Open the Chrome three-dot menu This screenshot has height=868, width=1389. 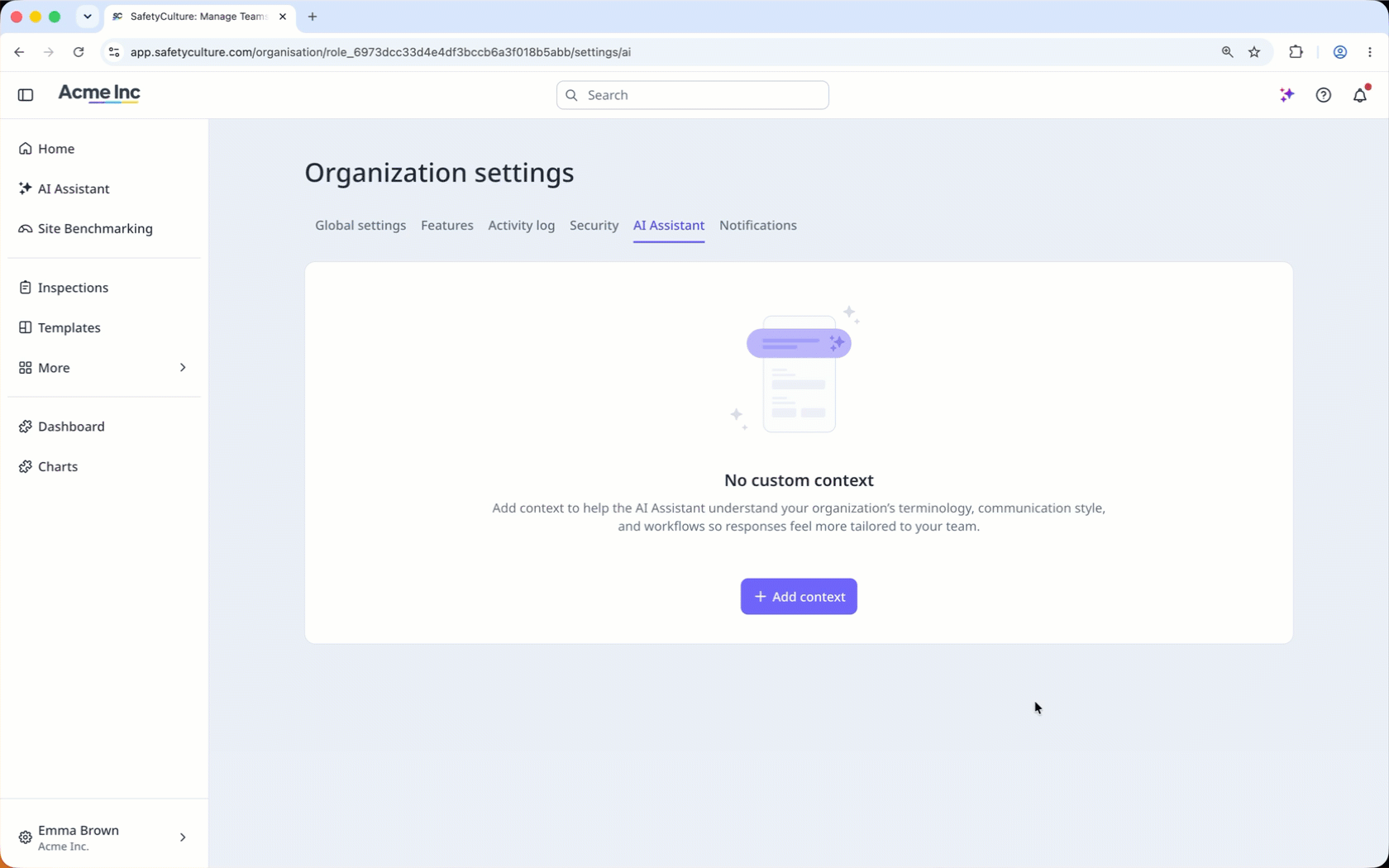(1370, 52)
